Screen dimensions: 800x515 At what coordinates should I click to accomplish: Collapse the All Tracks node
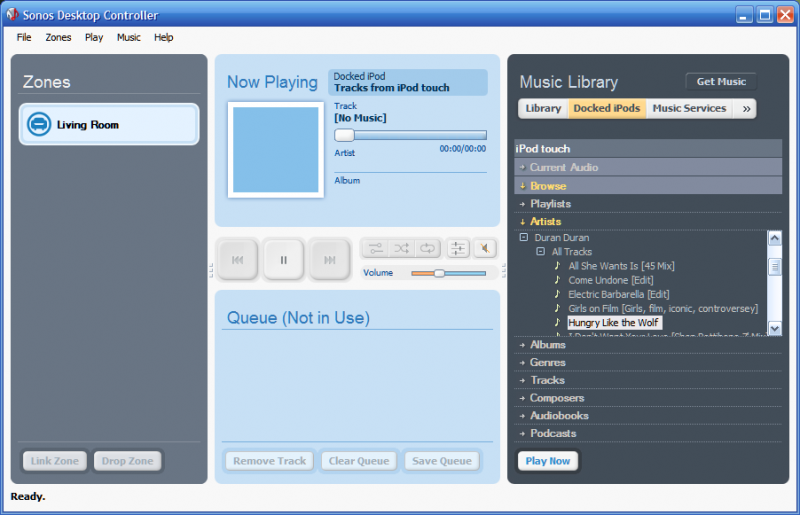(540, 251)
